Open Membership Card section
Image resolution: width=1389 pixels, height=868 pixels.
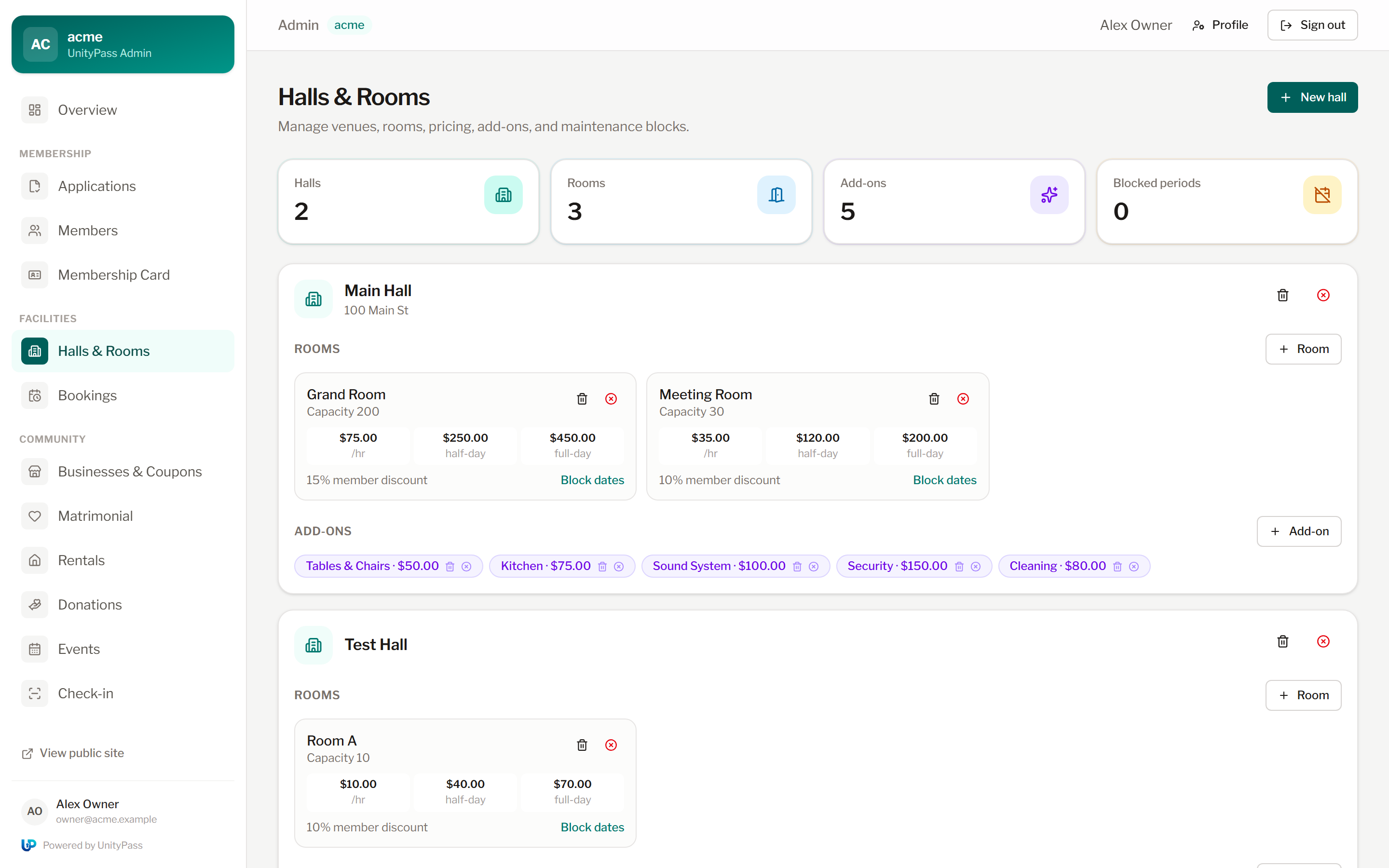coord(123,275)
